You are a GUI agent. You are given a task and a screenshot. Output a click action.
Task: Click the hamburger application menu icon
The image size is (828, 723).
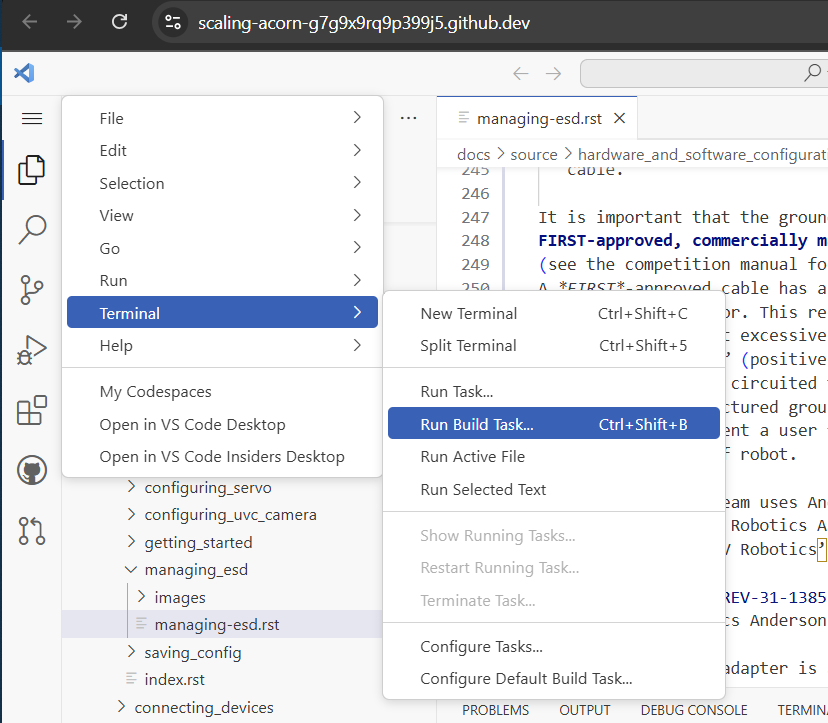pos(31,118)
